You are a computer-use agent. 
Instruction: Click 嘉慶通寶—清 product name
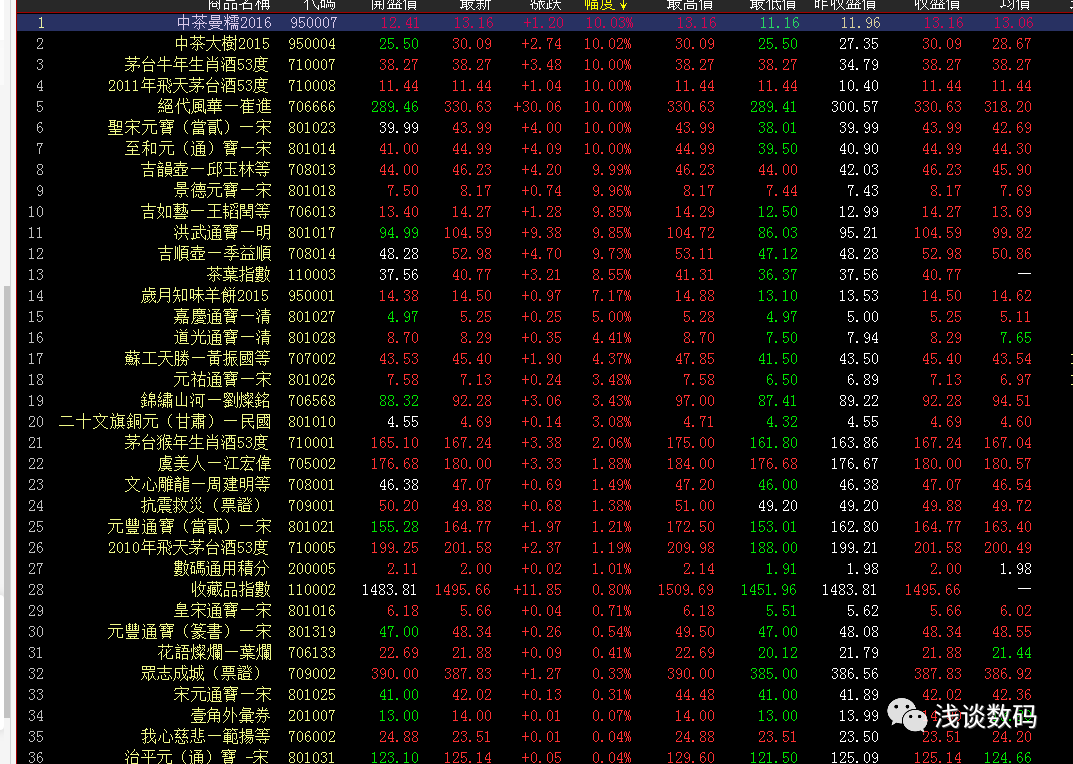point(222,317)
